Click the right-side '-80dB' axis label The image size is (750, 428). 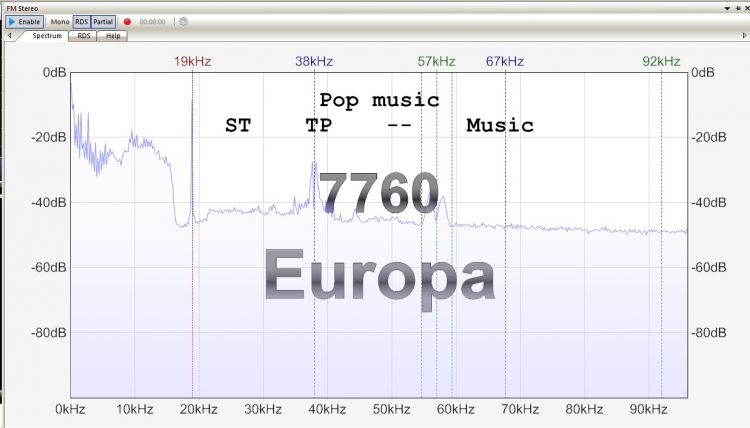coord(708,332)
